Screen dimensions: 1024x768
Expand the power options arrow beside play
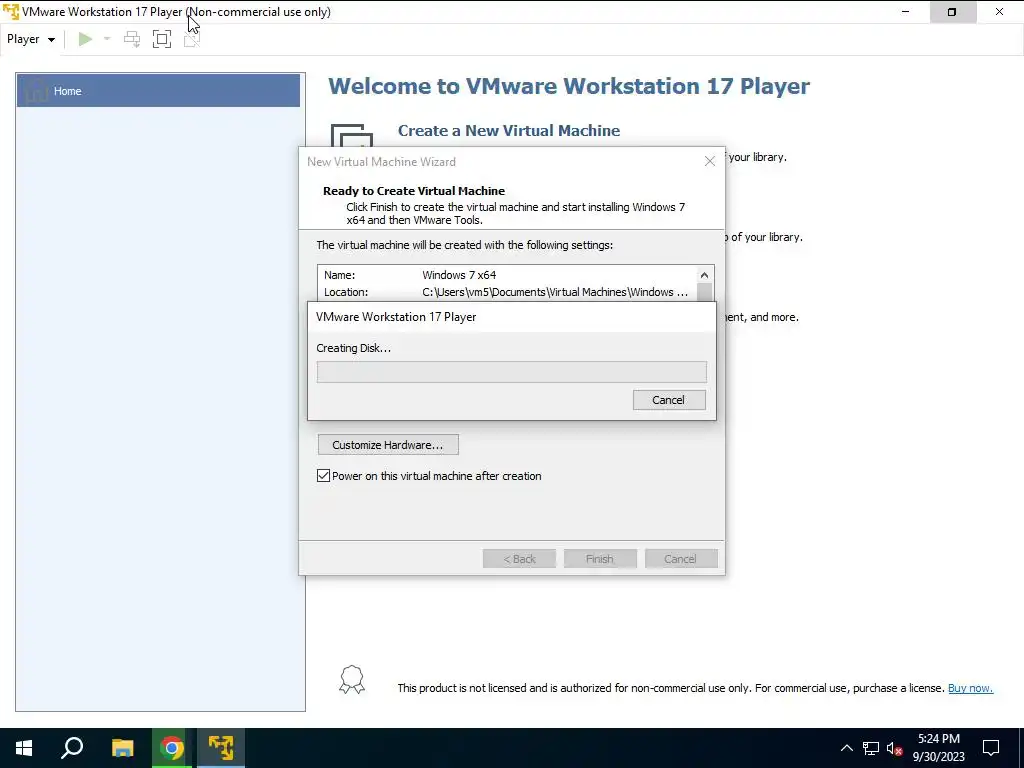pyautogui.click(x=107, y=39)
